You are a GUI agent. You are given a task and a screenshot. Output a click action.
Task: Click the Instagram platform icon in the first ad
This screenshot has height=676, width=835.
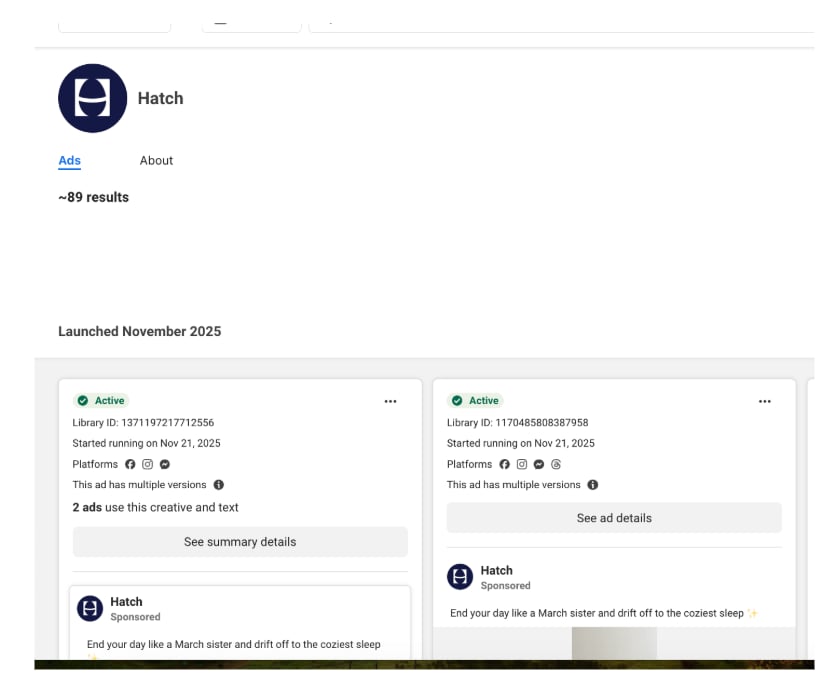[147, 464]
